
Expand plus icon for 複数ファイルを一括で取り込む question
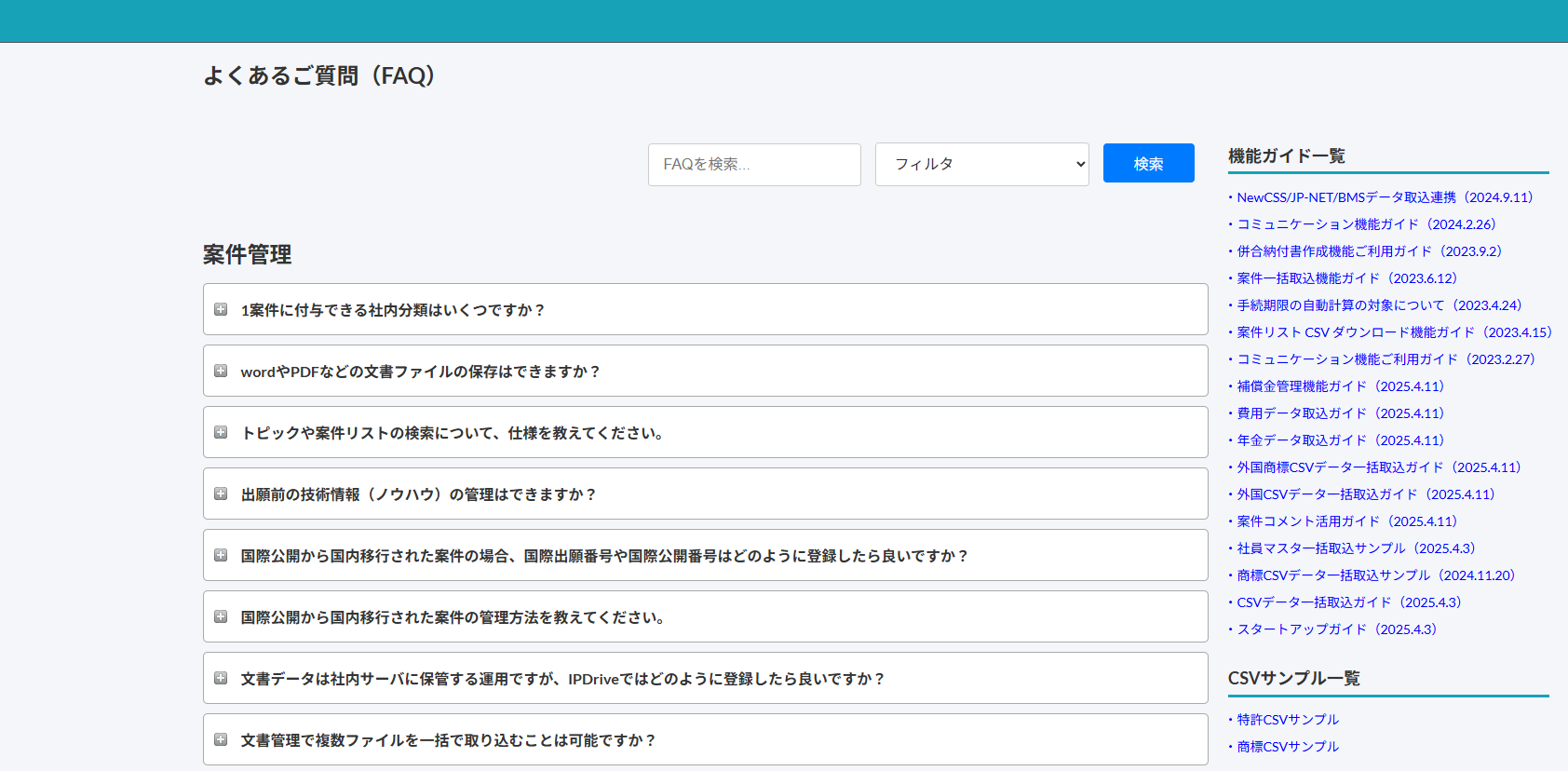click(221, 739)
